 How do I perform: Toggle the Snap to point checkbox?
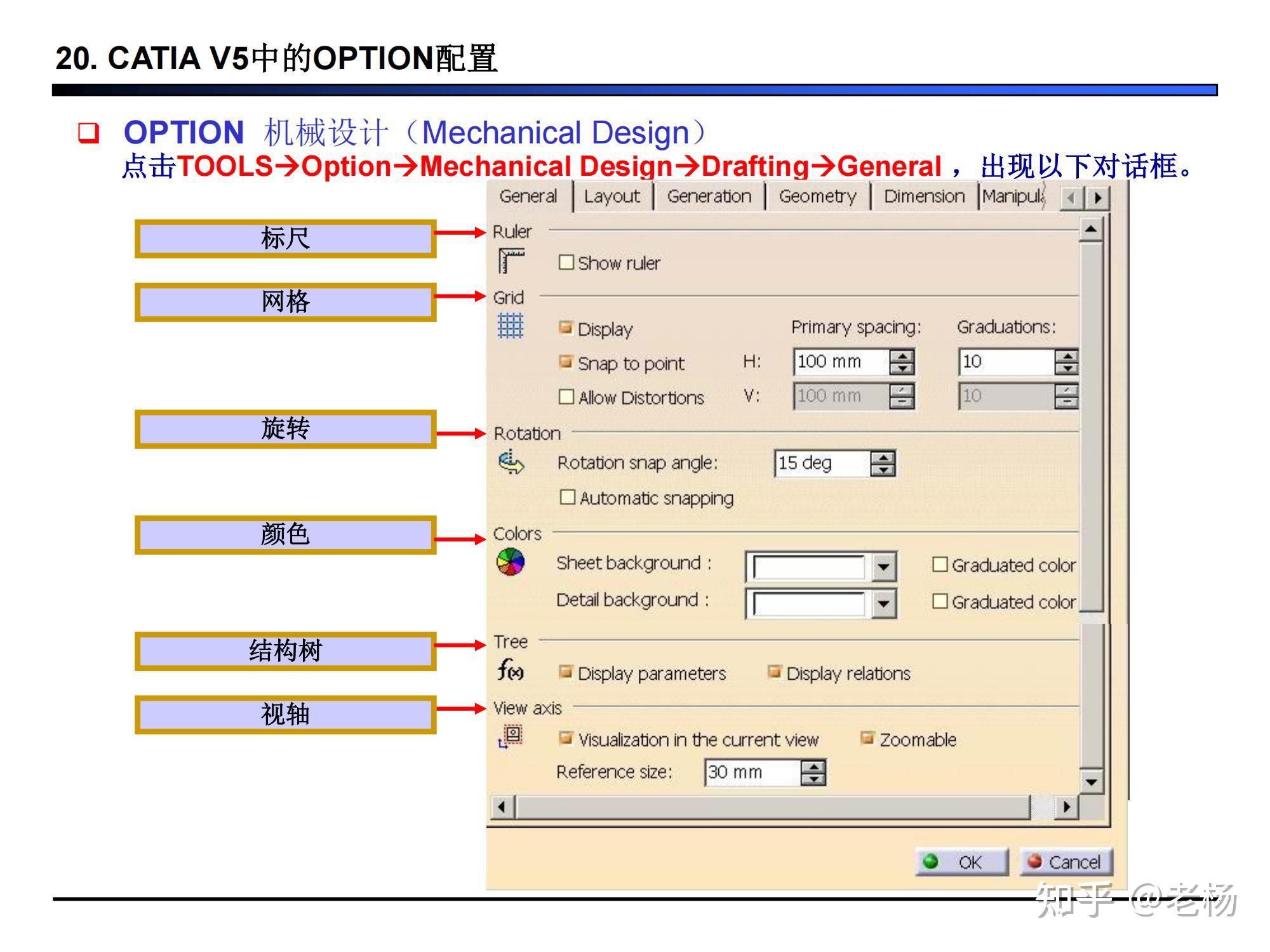click(566, 362)
